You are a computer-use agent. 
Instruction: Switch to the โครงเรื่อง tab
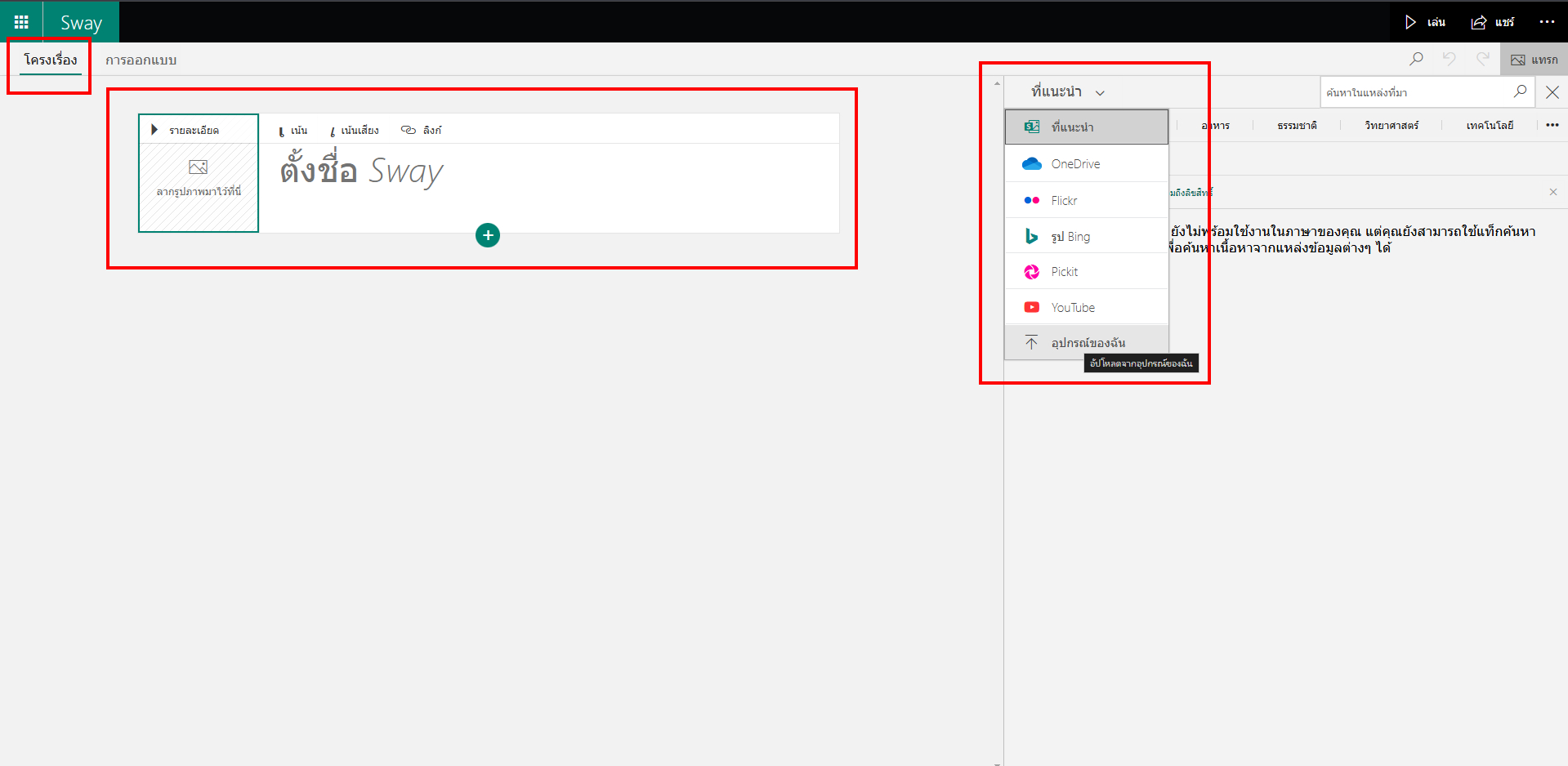(51, 60)
